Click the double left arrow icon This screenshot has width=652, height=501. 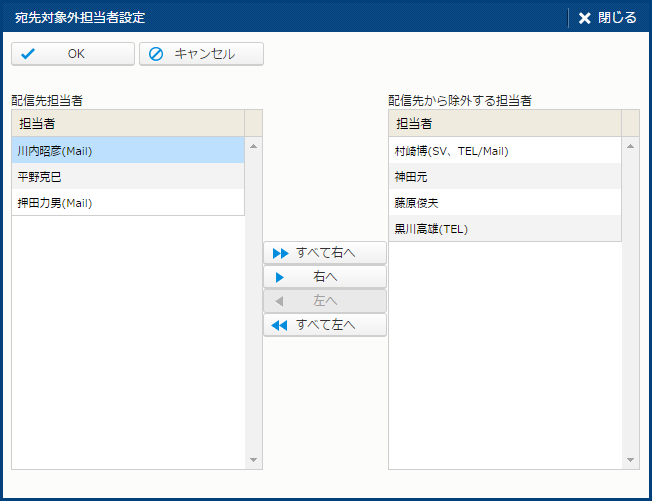(280, 325)
